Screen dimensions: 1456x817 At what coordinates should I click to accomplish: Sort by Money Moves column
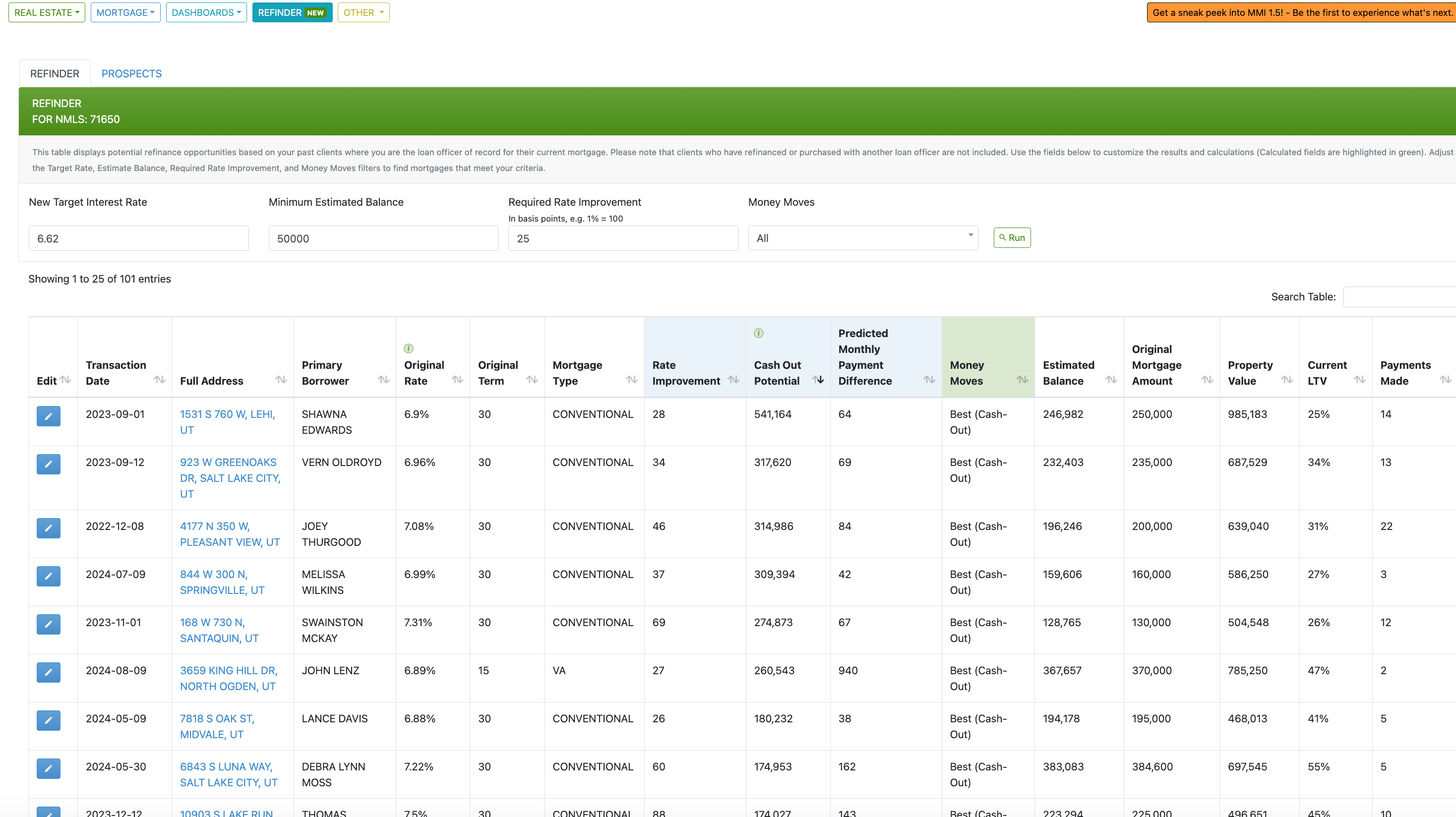[x=1023, y=380]
